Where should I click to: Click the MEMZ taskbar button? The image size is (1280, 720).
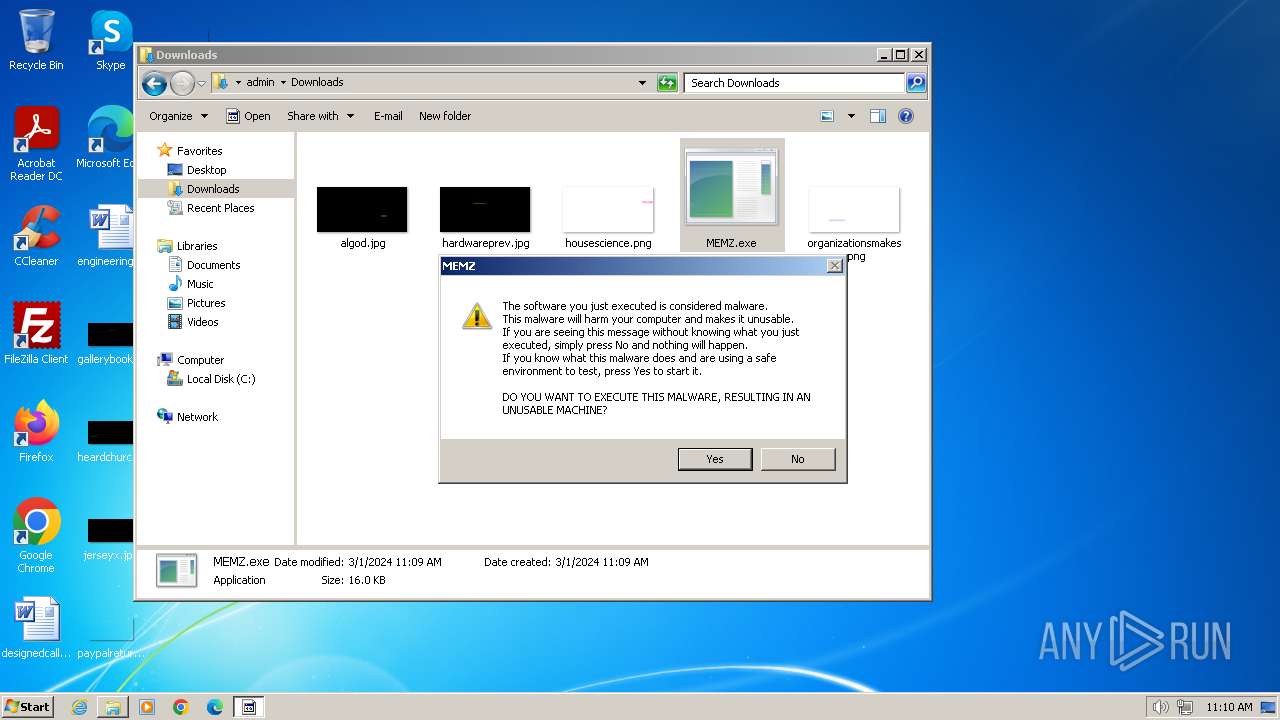pyautogui.click(x=249, y=707)
